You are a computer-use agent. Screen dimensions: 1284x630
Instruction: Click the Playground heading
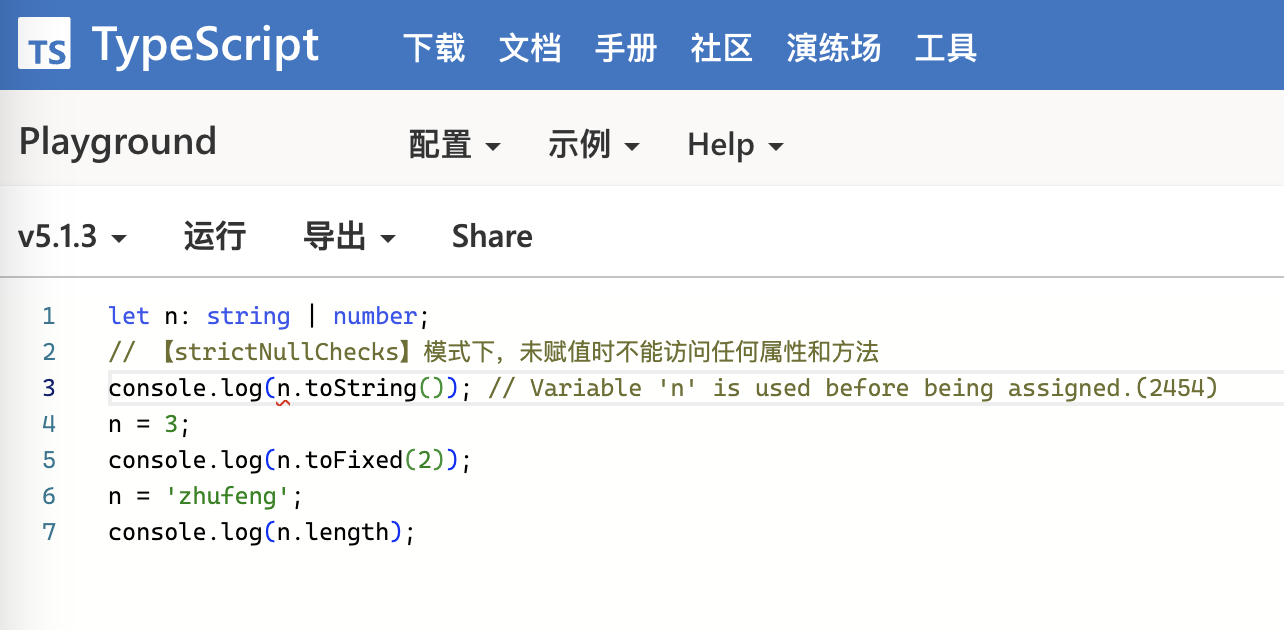(118, 142)
